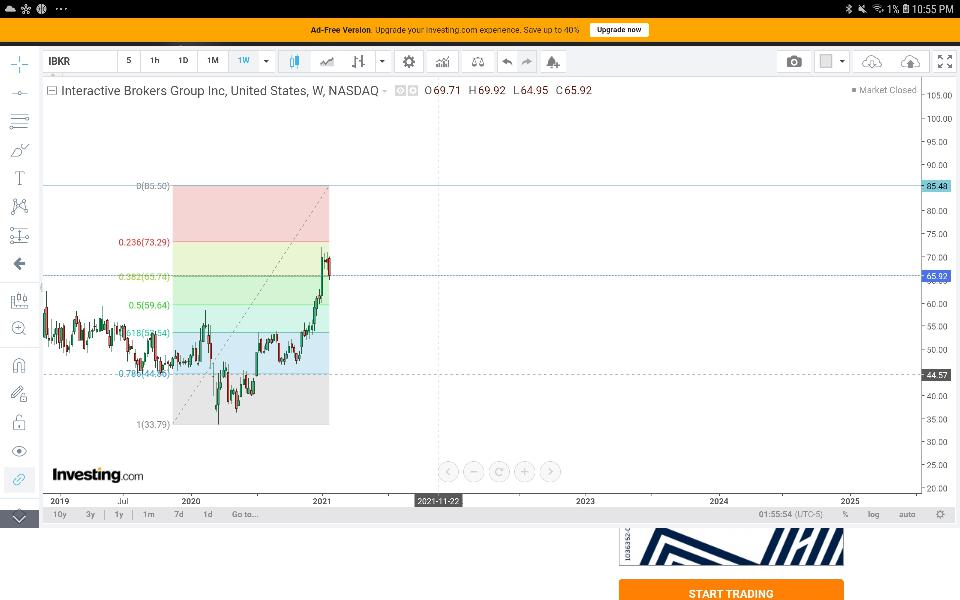Select the brush drawing tool
Viewport: 960px width, 600px height.
20,150
